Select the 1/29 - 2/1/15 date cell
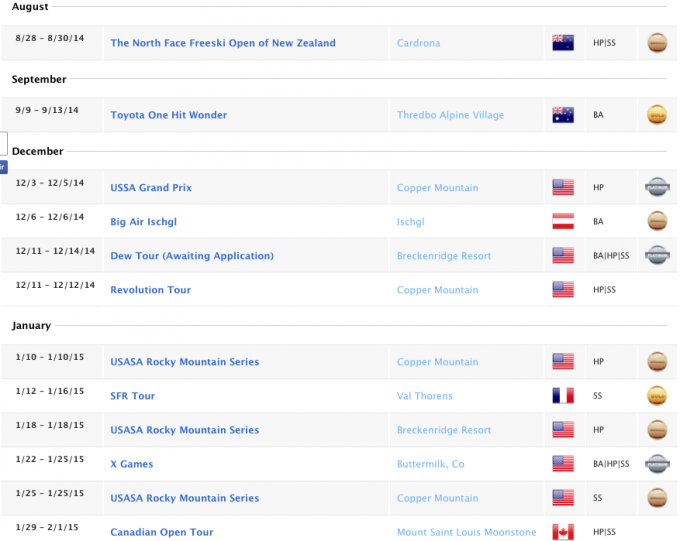The image size is (680, 541). click(x=47, y=528)
